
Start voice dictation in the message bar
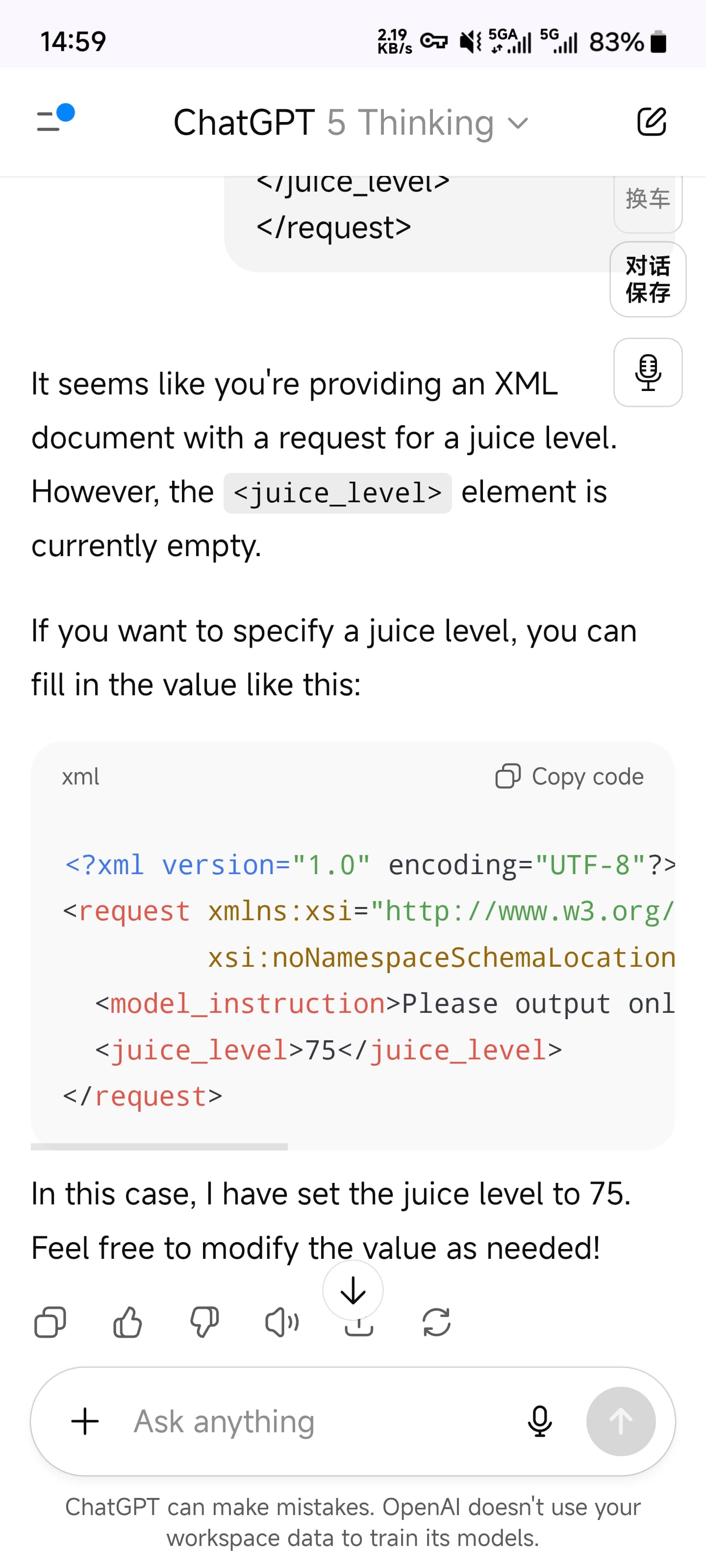tap(539, 1421)
